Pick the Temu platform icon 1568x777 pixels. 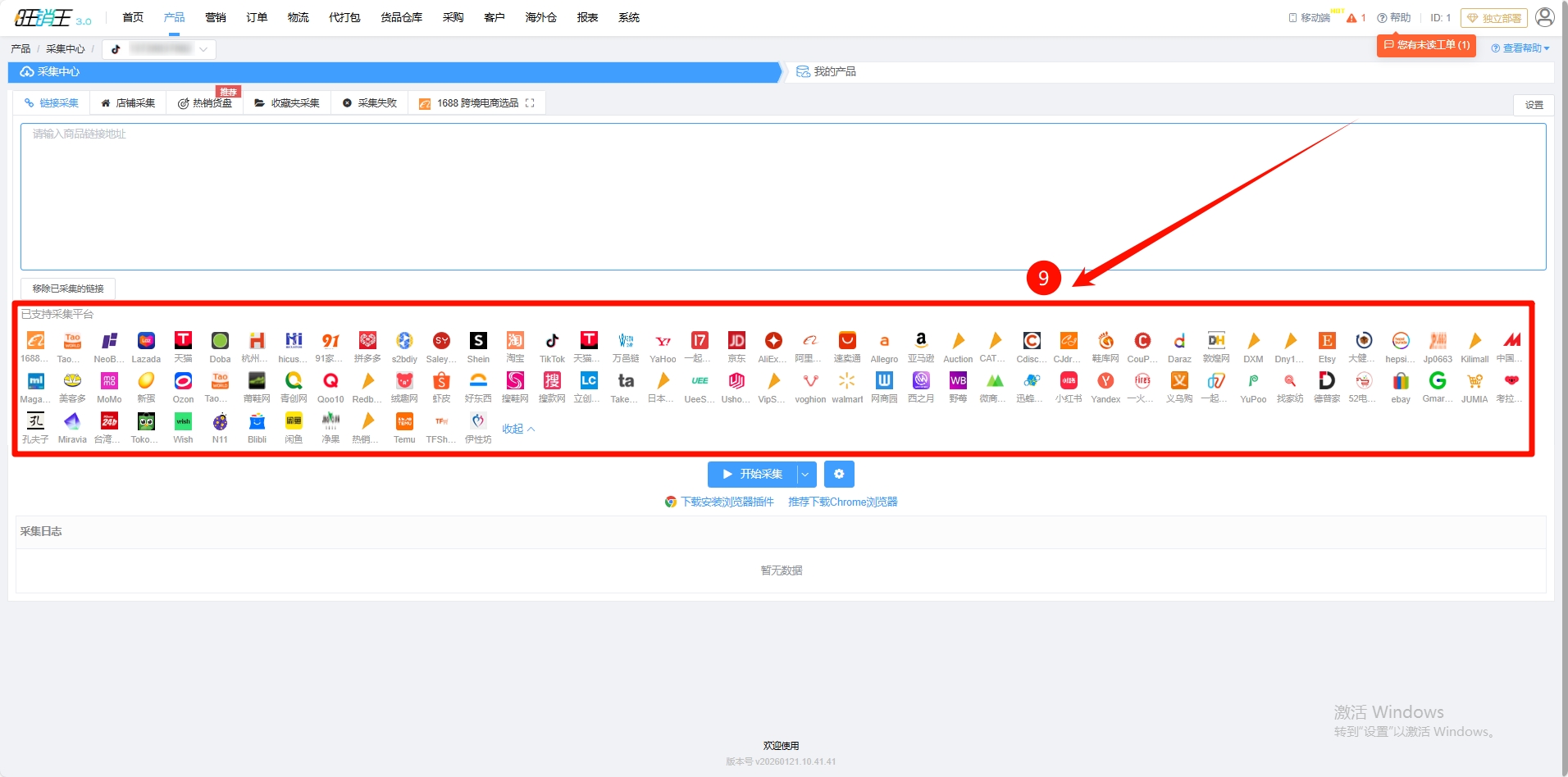click(404, 421)
